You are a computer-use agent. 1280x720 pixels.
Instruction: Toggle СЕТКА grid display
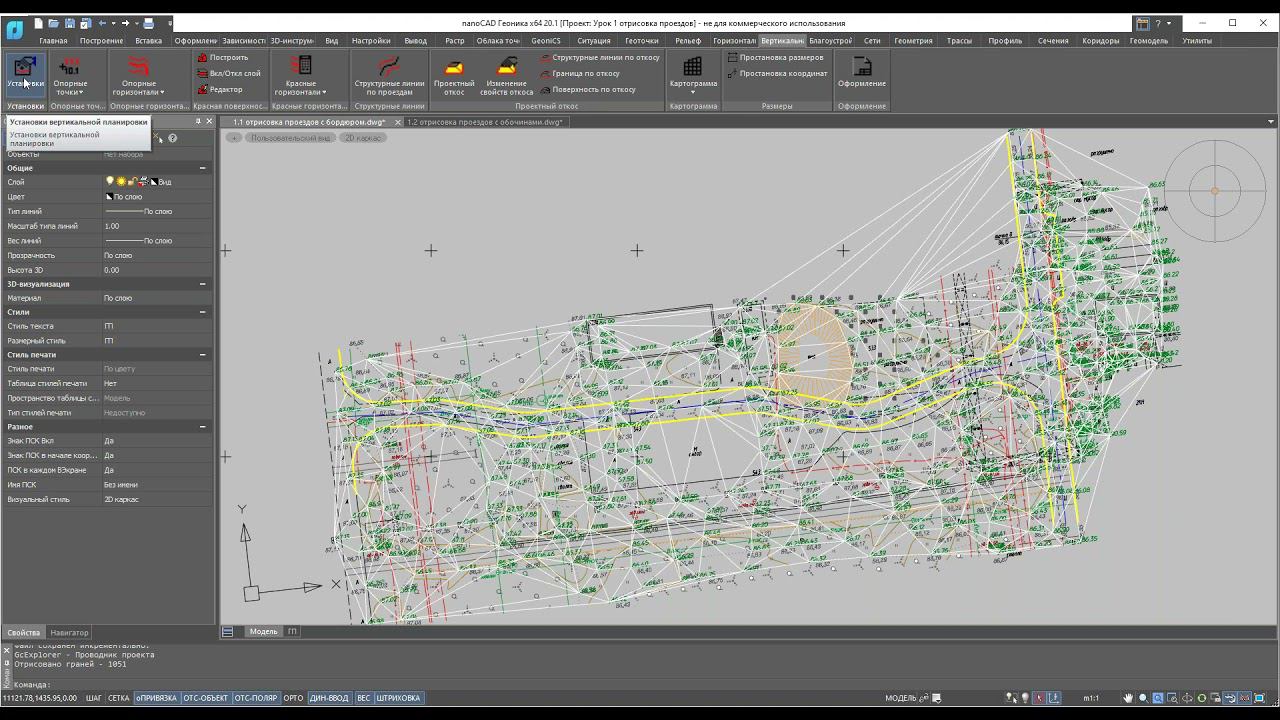(118, 698)
